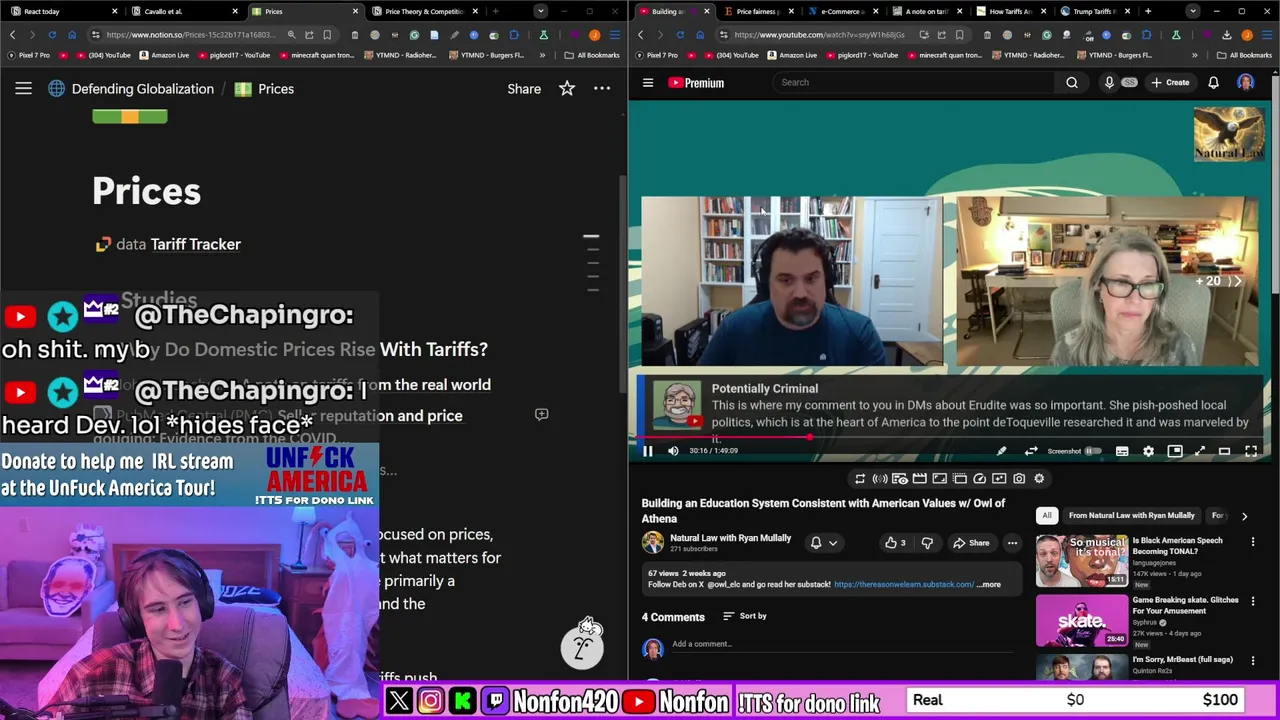
Task: Open Sort by comments dropdown
Action: coord(744,616)
